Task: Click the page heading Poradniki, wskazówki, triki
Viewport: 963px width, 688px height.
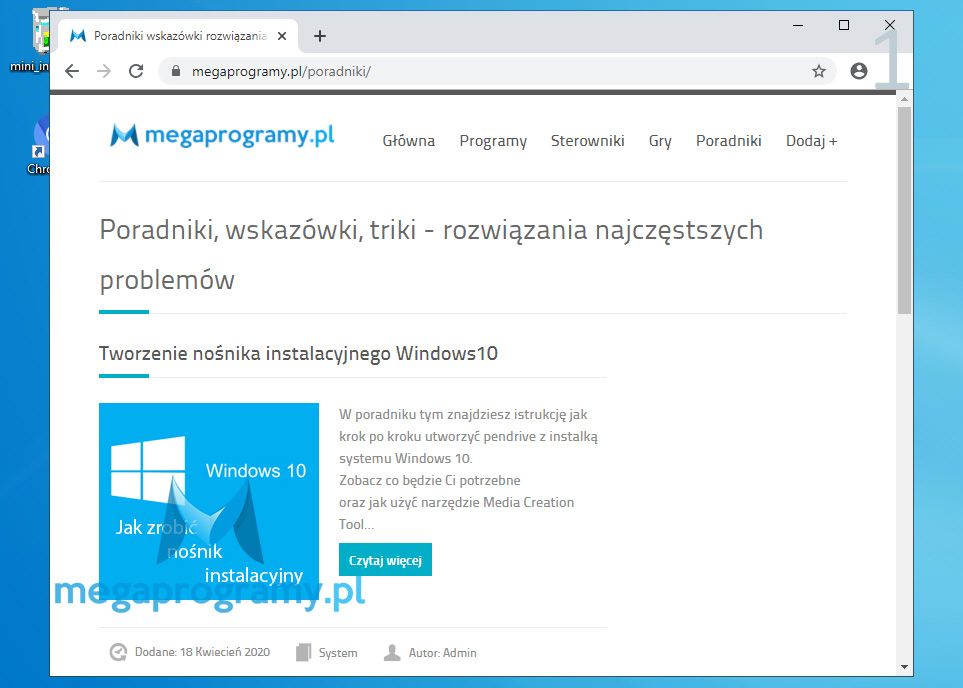Action: [431, 254]
